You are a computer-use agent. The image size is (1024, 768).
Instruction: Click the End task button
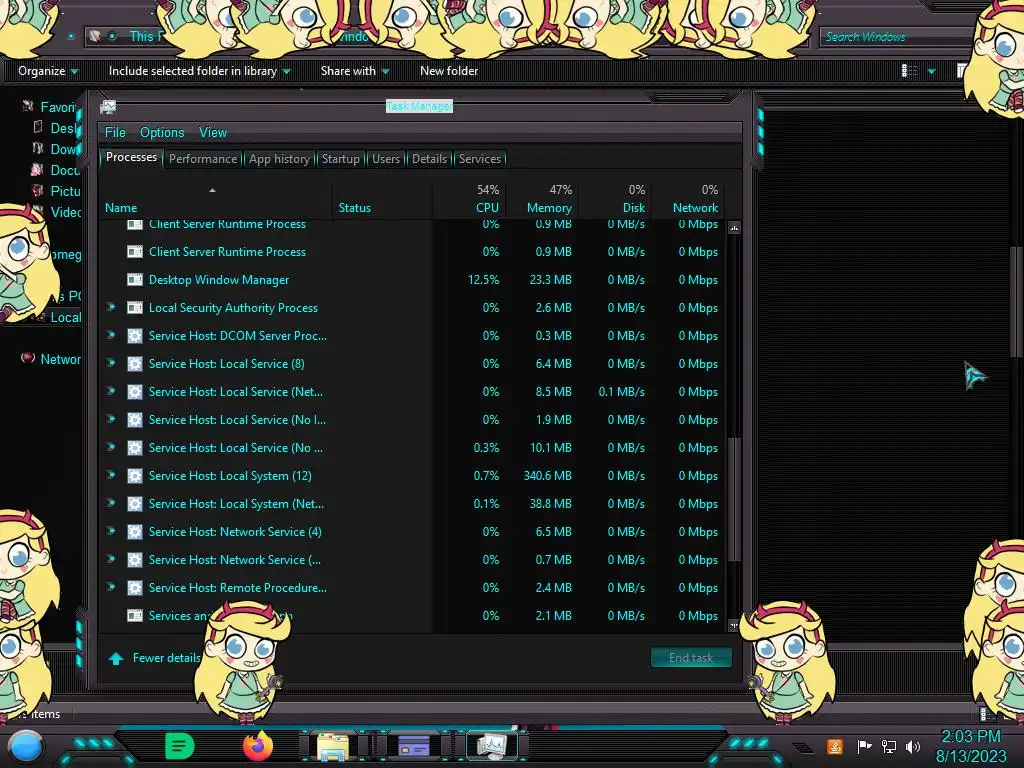pos(691,658)
